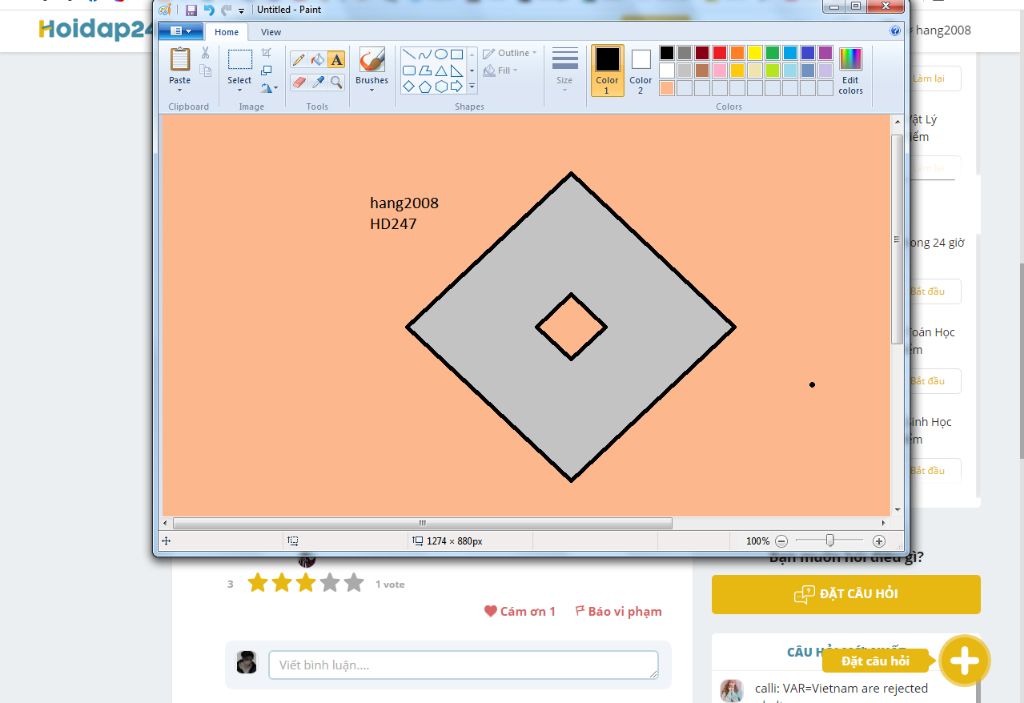Click the Resize icon in Image group

pyautogui.click(x=266, y=70)
